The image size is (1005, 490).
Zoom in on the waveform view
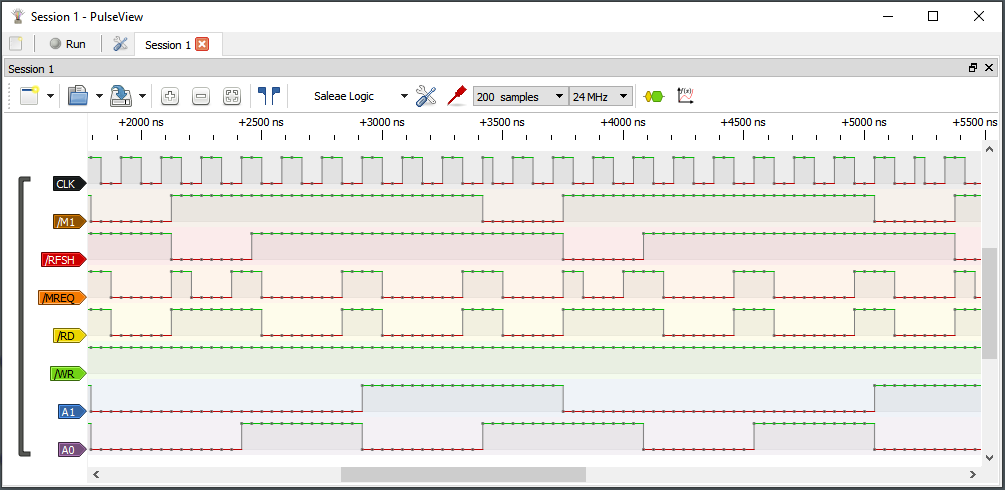coord(169,97)
